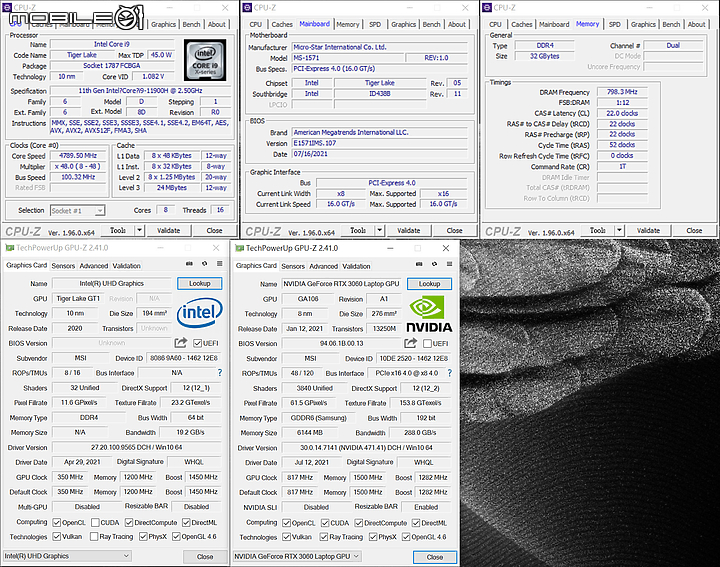Toggle UEFI checkbox in NVIDIA GPU-Z window
This screenshot has height=567, width=720.
point(427,343)
